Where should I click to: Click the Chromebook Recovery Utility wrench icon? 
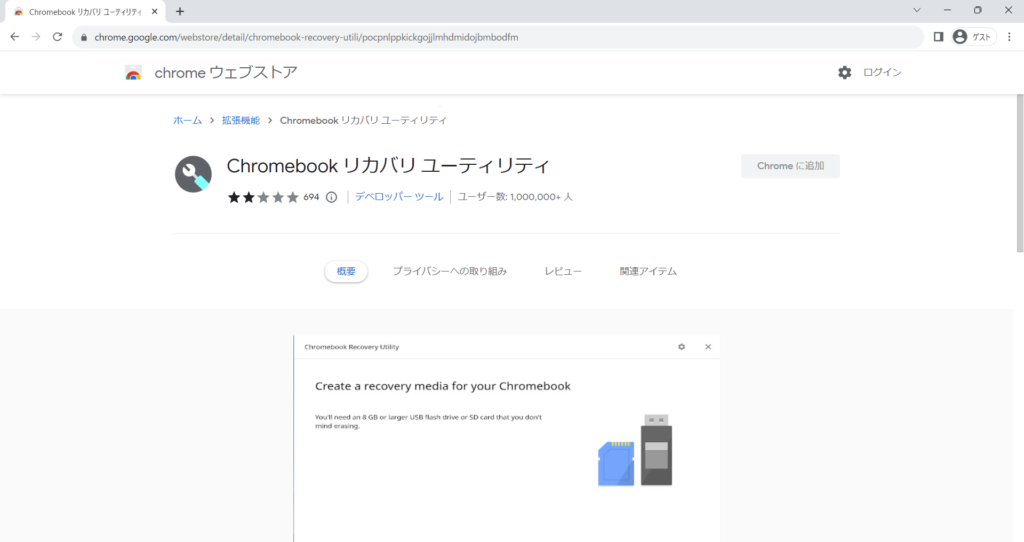tap(193, 174)
